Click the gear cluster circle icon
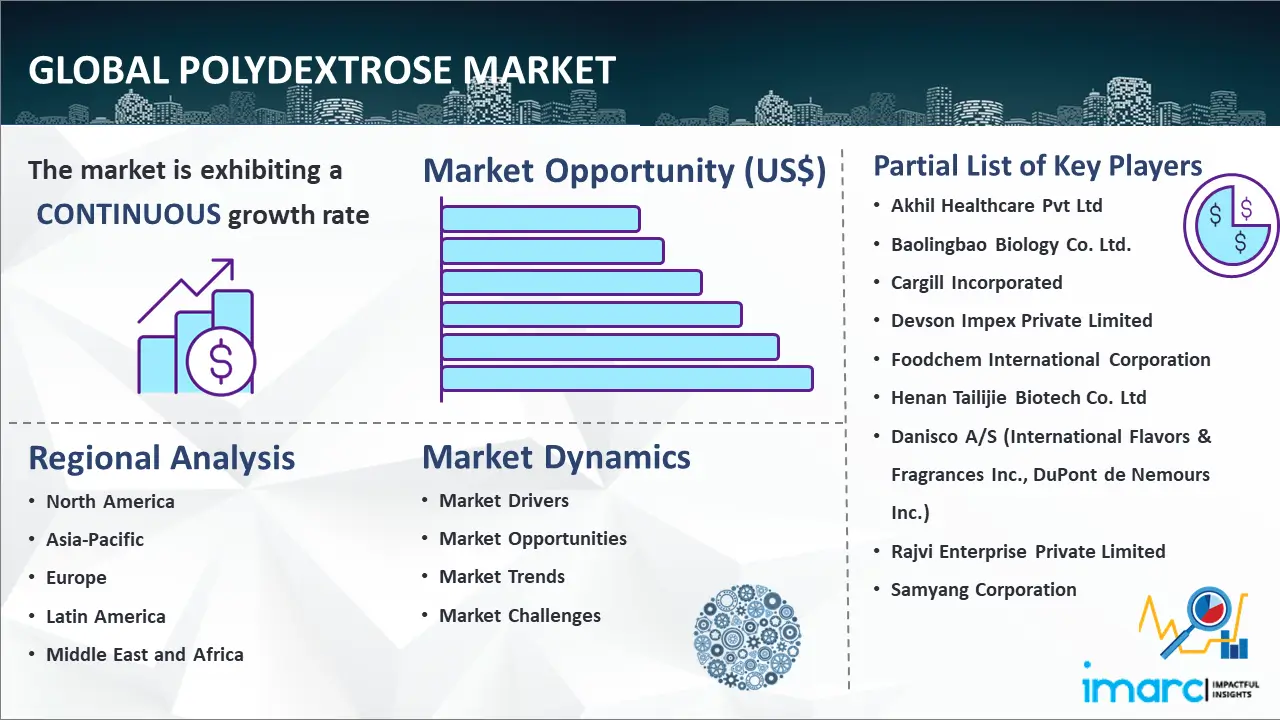The width and height of the screenshot is (1280, 720). tap(746, 637)
